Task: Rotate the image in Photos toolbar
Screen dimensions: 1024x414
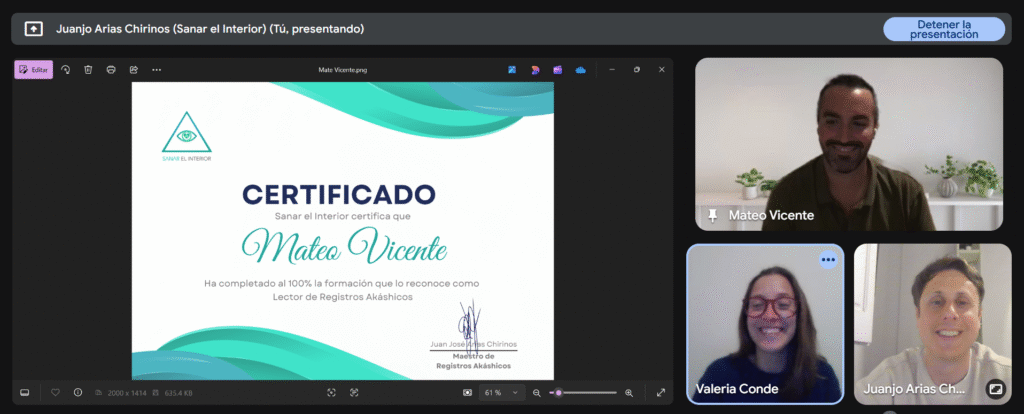Action: click(x=65, y=69)
